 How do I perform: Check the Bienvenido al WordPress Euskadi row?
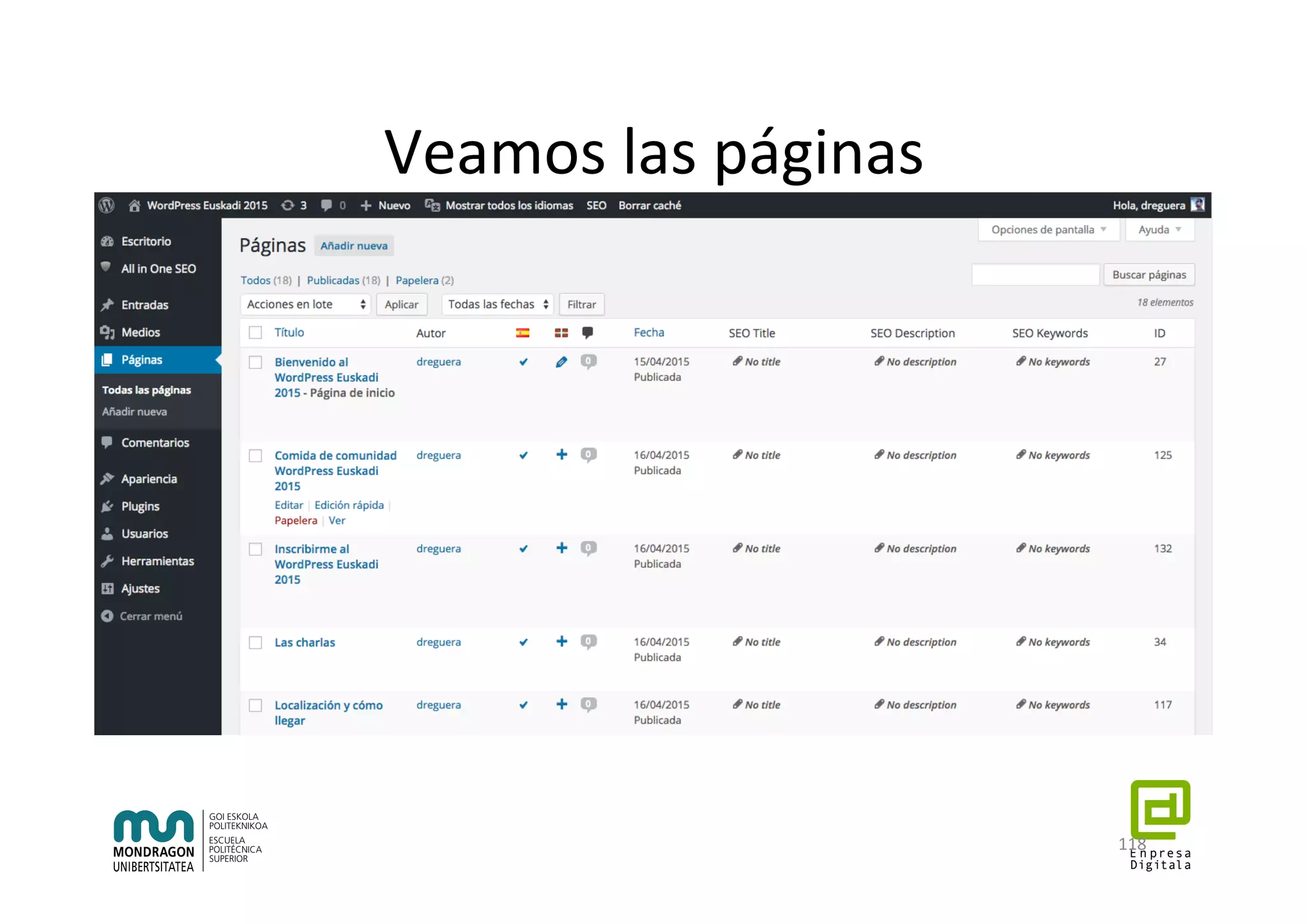point(255,362)
